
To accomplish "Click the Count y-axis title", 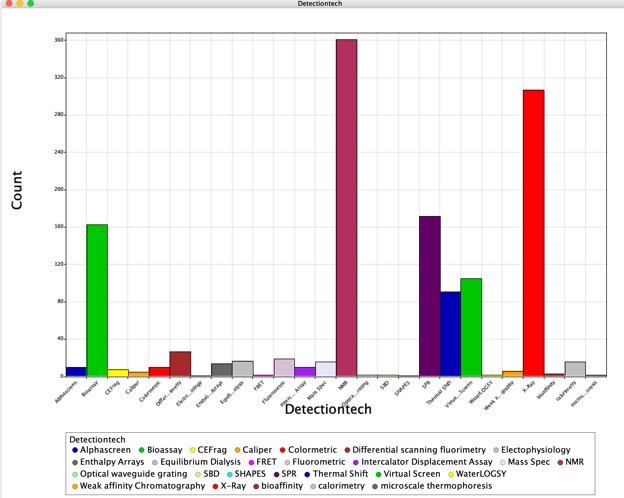I will point(17,190).
